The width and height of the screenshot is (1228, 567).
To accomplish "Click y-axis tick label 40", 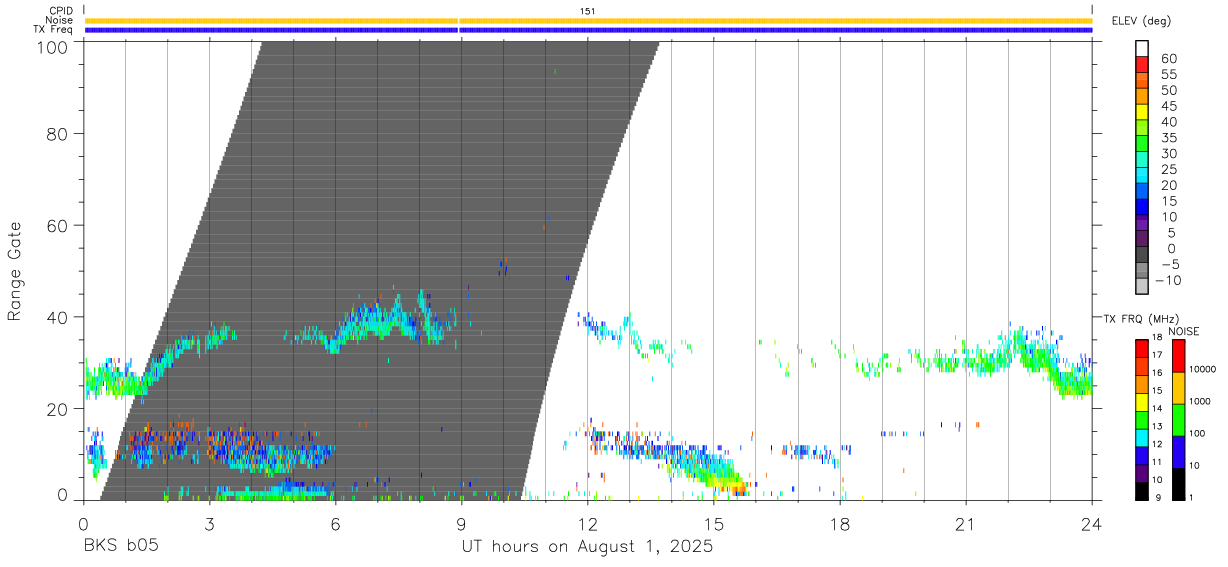I will click(56, 317).
